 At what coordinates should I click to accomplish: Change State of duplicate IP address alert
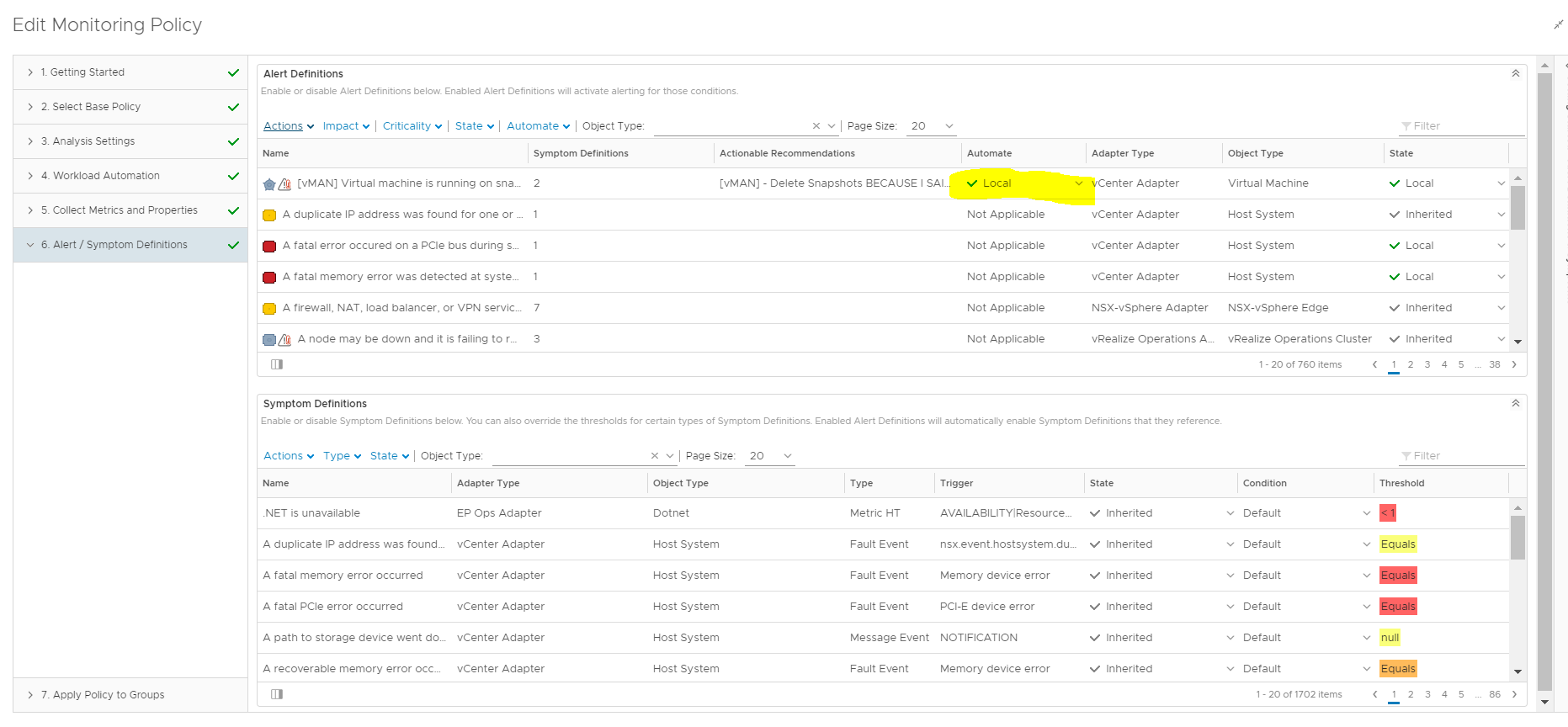click(1501, 215)
